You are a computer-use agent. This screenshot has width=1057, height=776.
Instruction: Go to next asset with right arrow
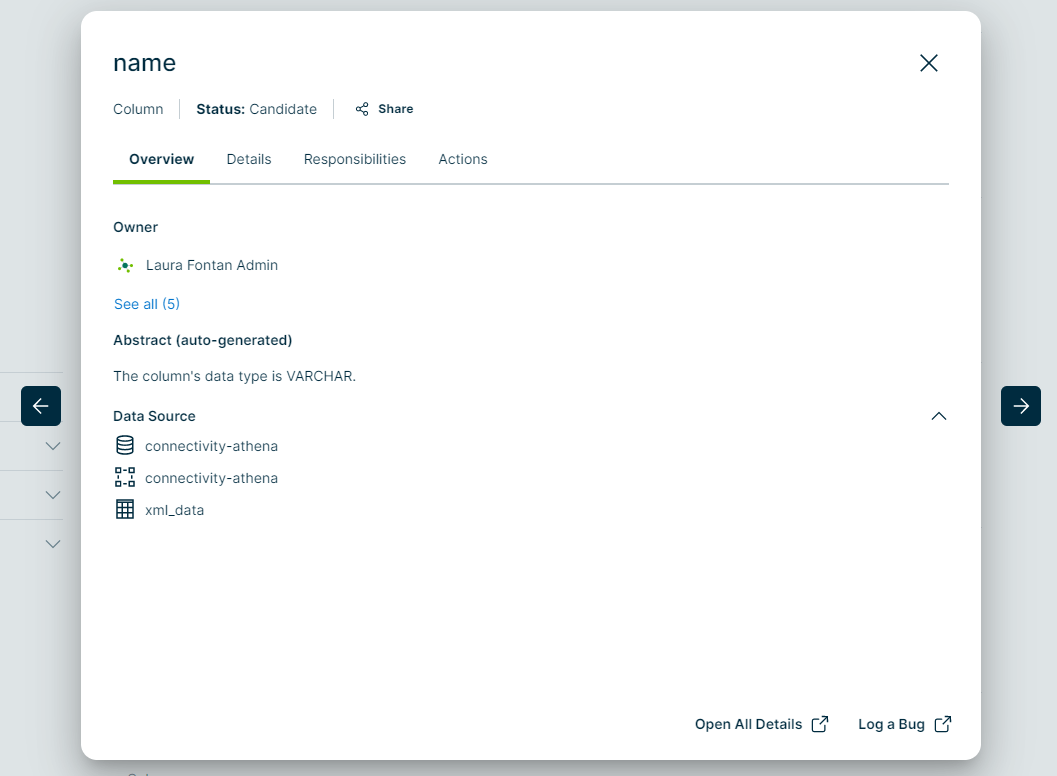click(x=1020, y=406)
